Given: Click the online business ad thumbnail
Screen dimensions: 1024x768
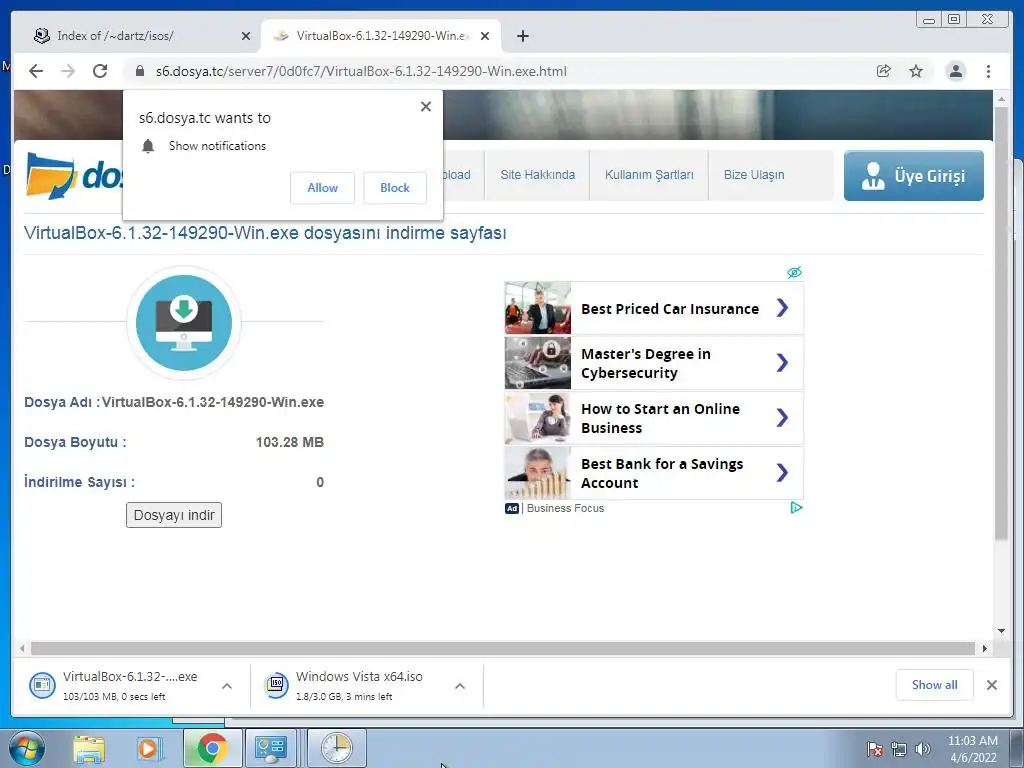Looking at the screenshot, I should [x=538, y=418].
